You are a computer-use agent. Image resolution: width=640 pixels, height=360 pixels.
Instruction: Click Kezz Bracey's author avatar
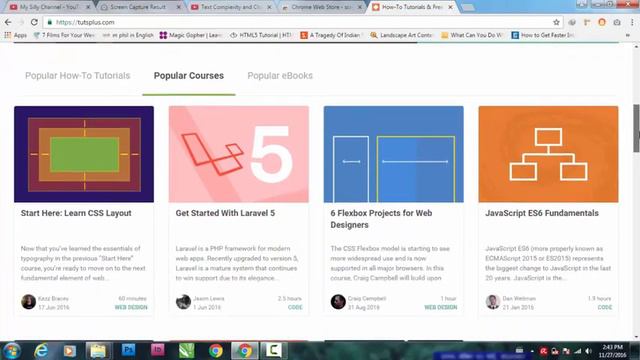[x=28, y=302]
